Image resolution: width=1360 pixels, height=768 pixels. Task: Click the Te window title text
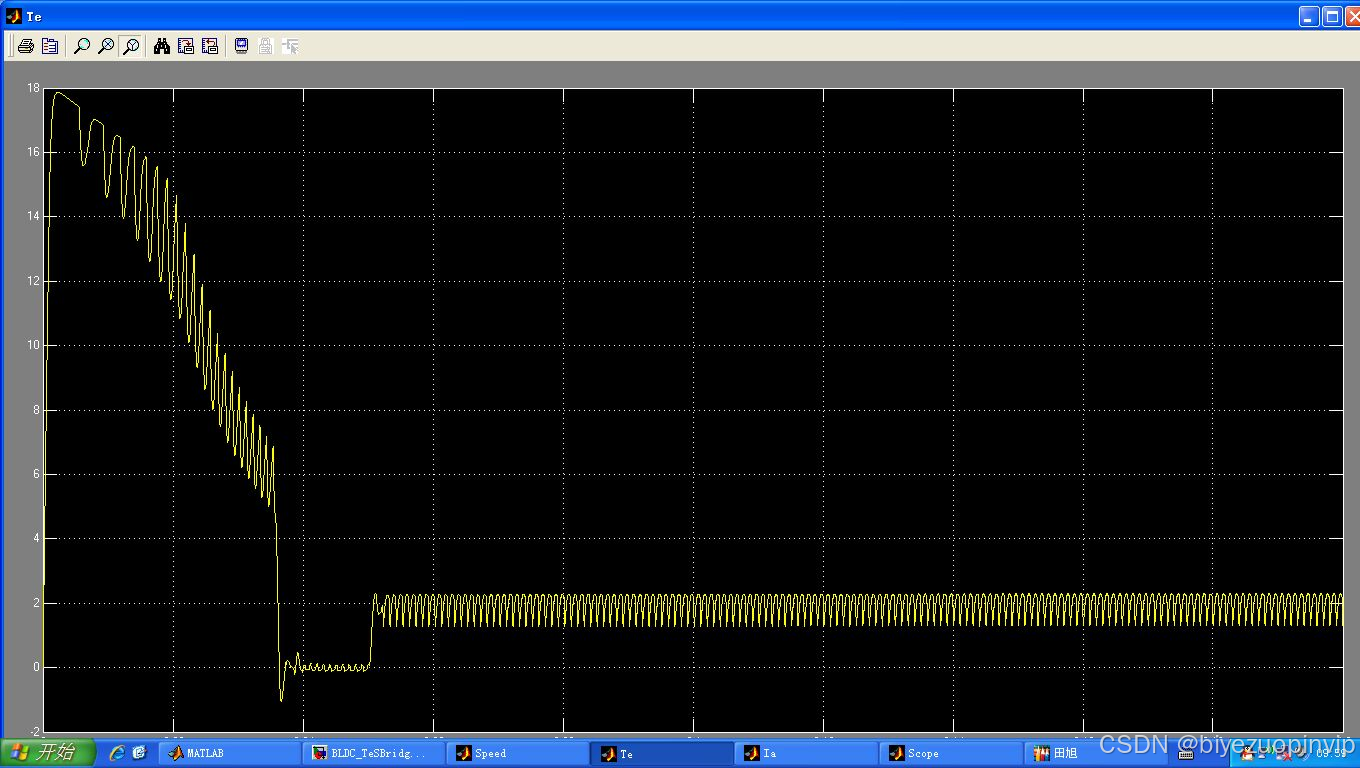34,17
